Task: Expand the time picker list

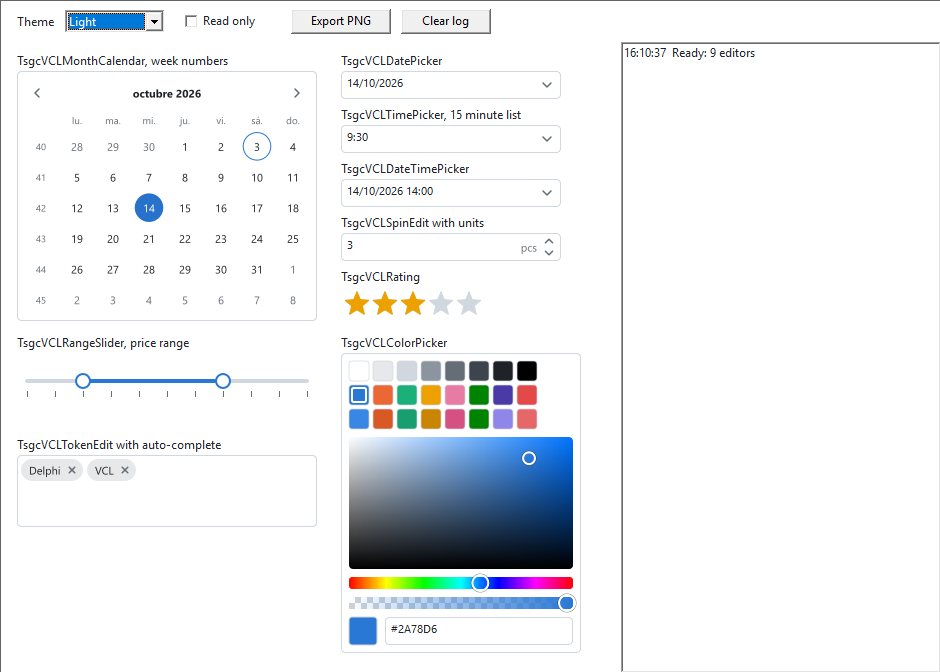Action: (x=547, y=138)
